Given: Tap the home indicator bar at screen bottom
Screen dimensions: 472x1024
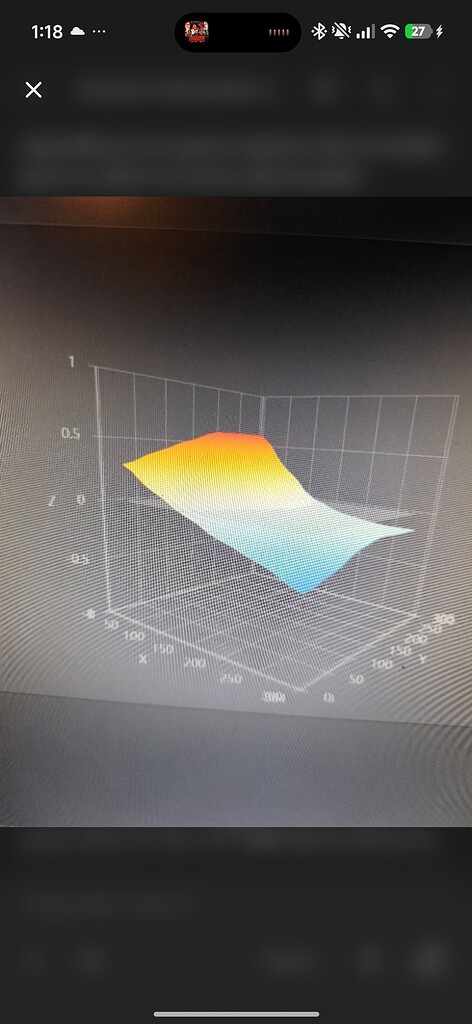Looking at the screenshot, I should [x=236, y=1014].
